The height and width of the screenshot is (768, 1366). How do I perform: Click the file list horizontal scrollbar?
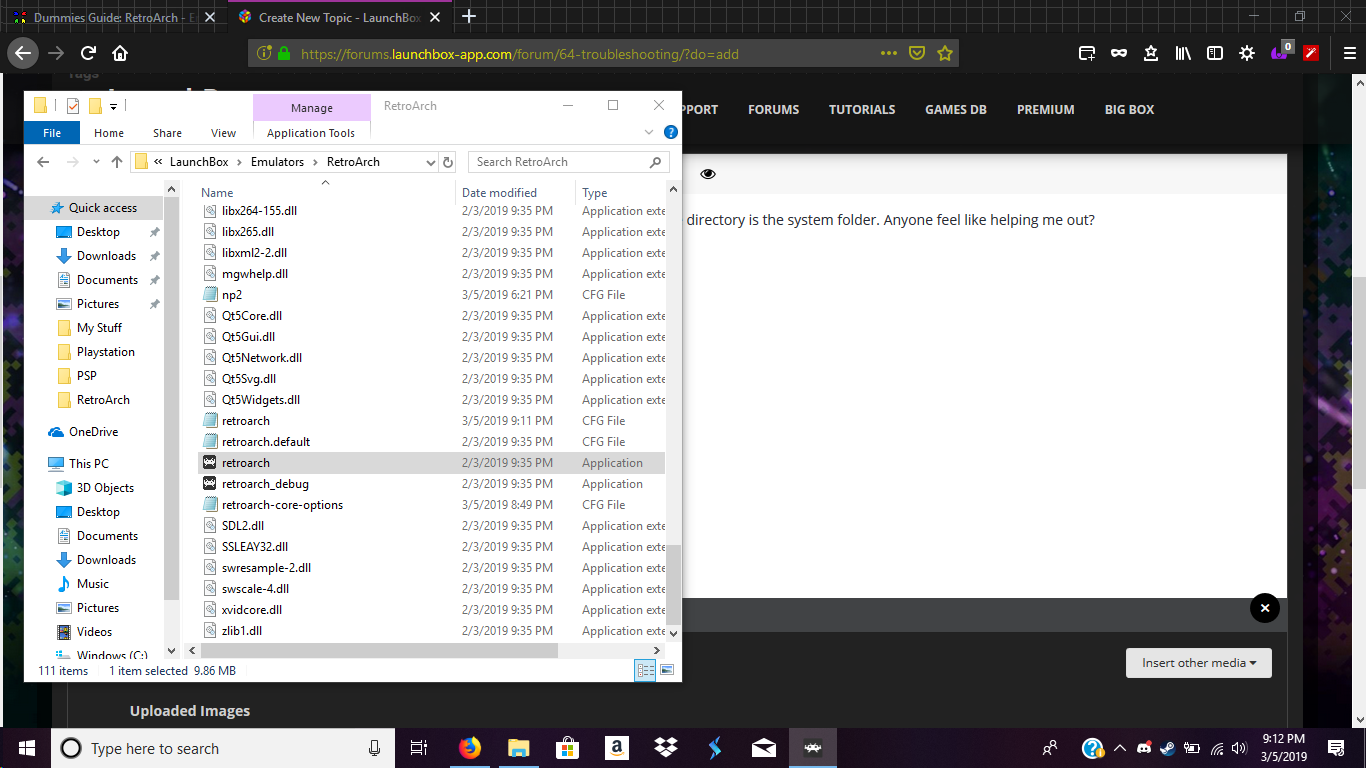tap(379, 650)
